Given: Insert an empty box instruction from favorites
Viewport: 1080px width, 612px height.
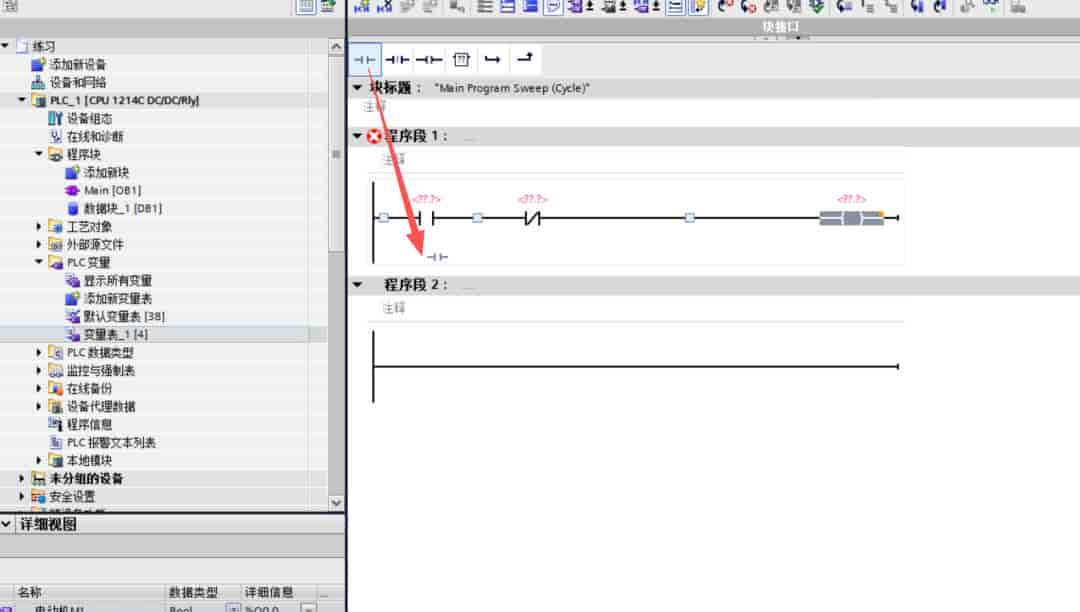Looking at the screenshot, I should (x=461, y=60).
